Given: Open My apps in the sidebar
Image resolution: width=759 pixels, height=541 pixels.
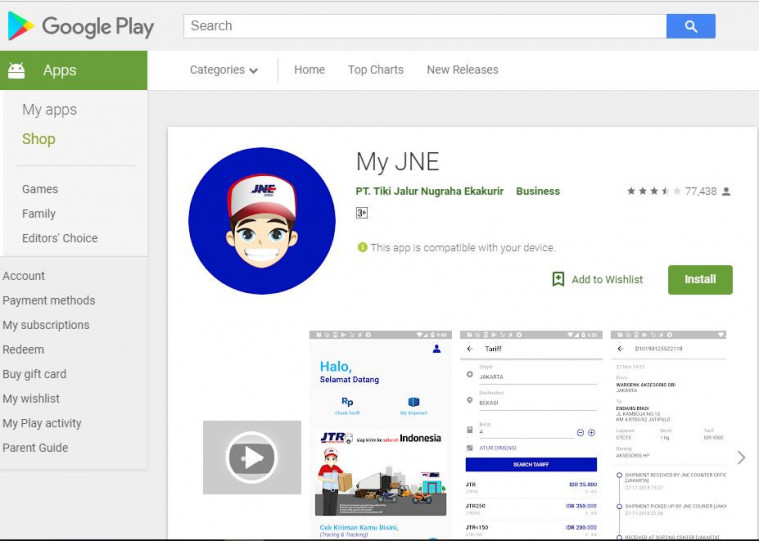Looking at the screenshot, I should (x=50, y=110).
